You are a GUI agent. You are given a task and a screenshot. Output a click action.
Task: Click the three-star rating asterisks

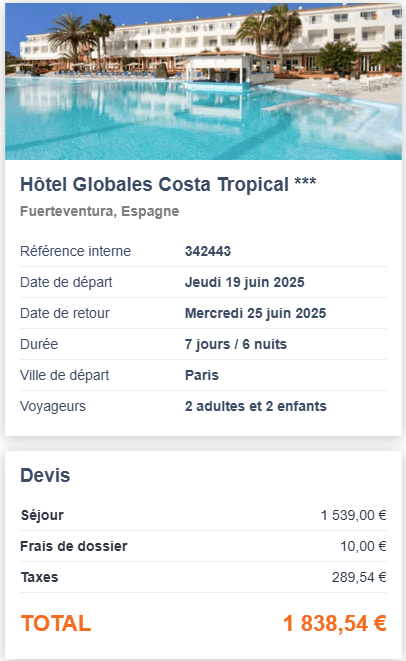coord(305,182)
